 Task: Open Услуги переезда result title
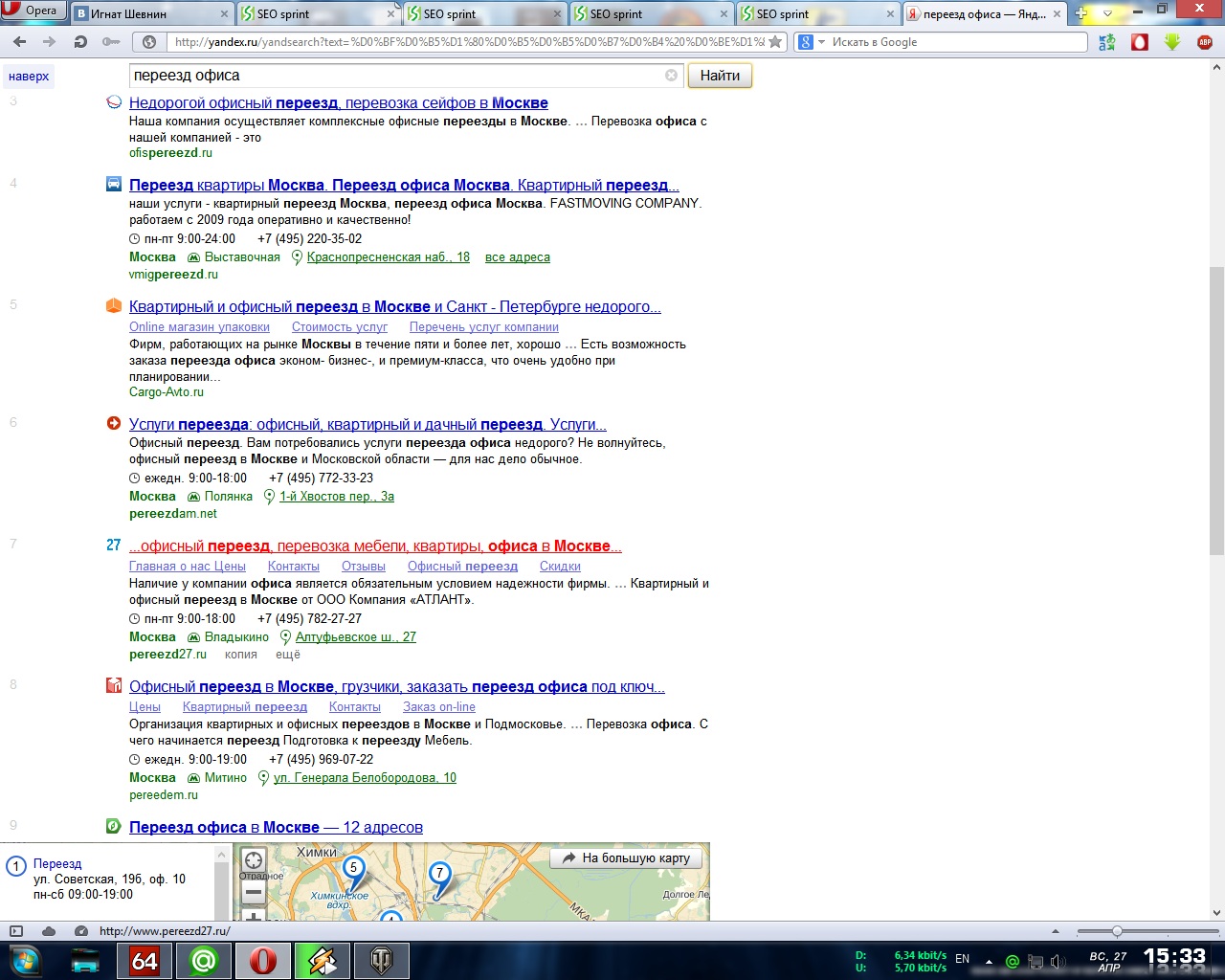pos(367,425)
